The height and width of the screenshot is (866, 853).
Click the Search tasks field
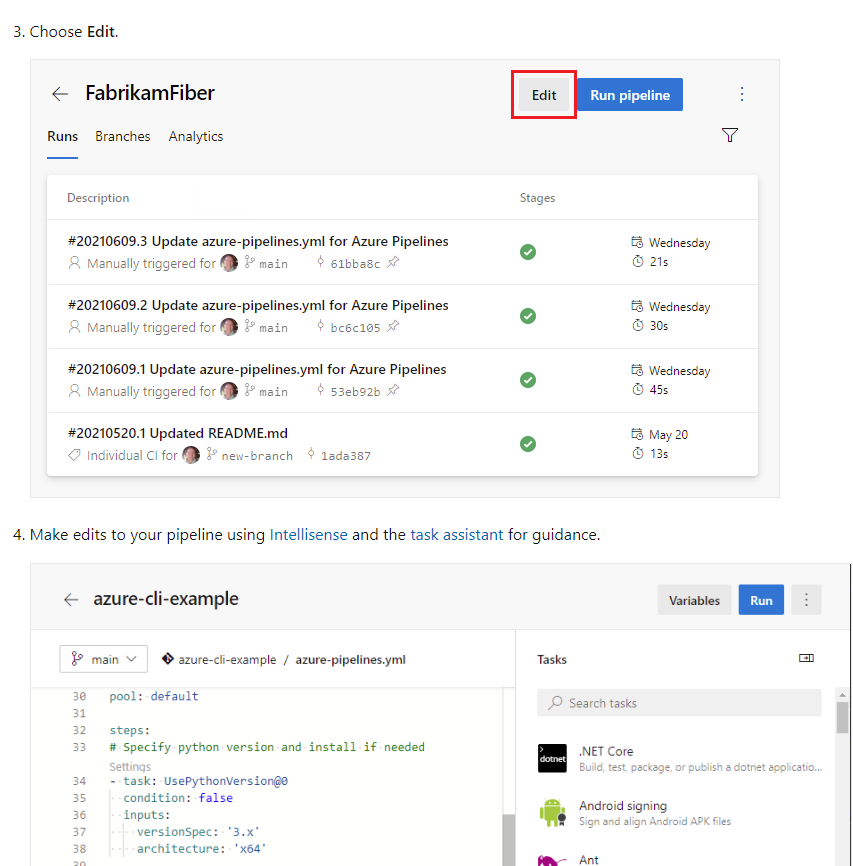[x=679, y=703]
